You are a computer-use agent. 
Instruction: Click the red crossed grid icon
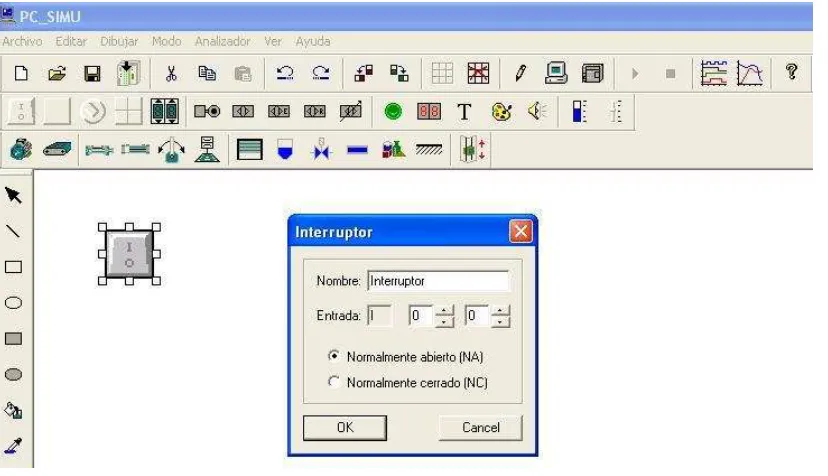[478, 73]
